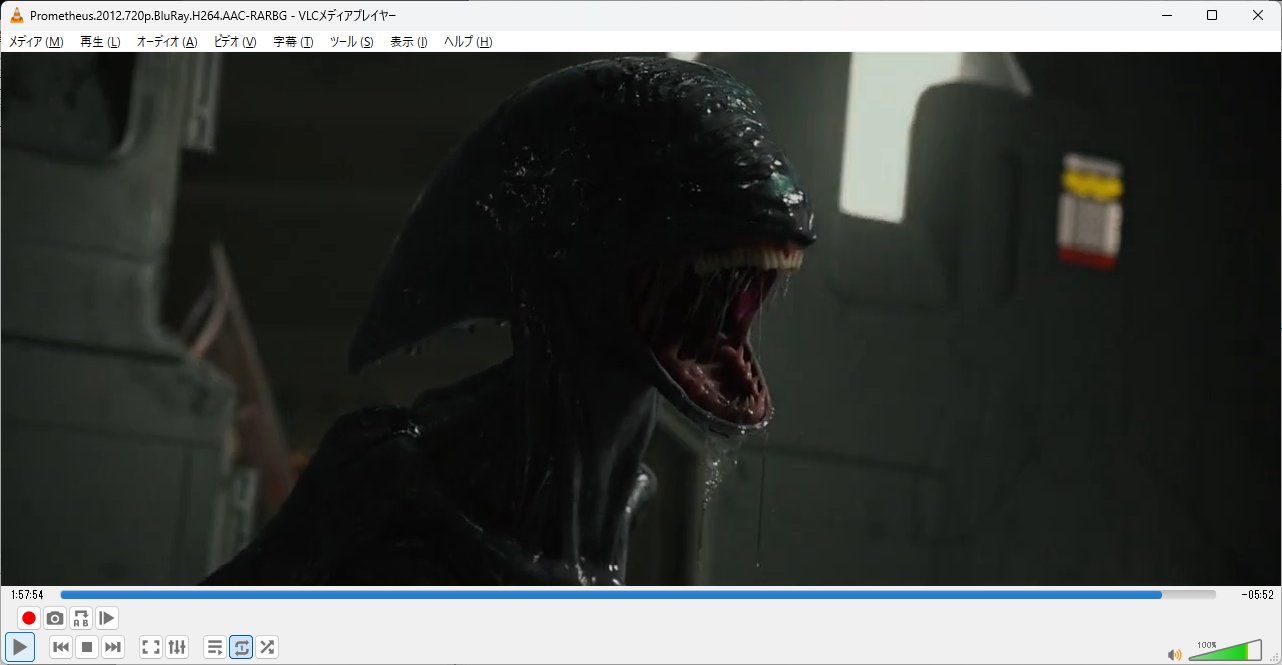Start playback with the Play button
This screenshot has height=665, width=1282.
(x=20, y=647)
